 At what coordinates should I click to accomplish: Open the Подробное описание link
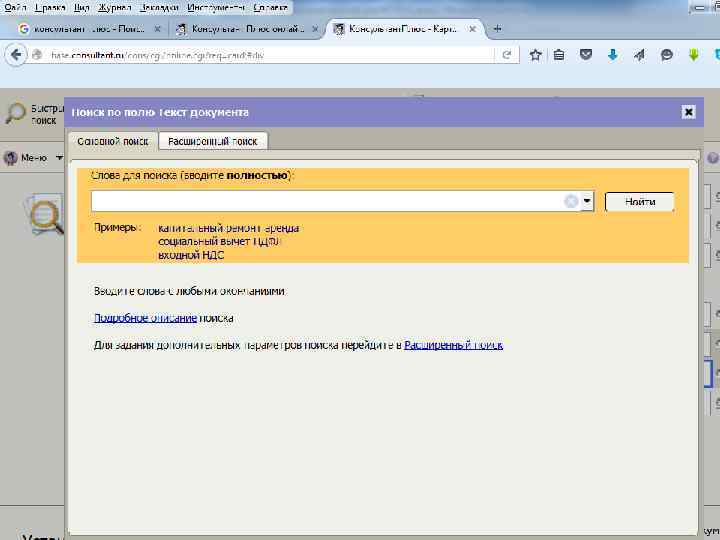(x=146, y=318)
